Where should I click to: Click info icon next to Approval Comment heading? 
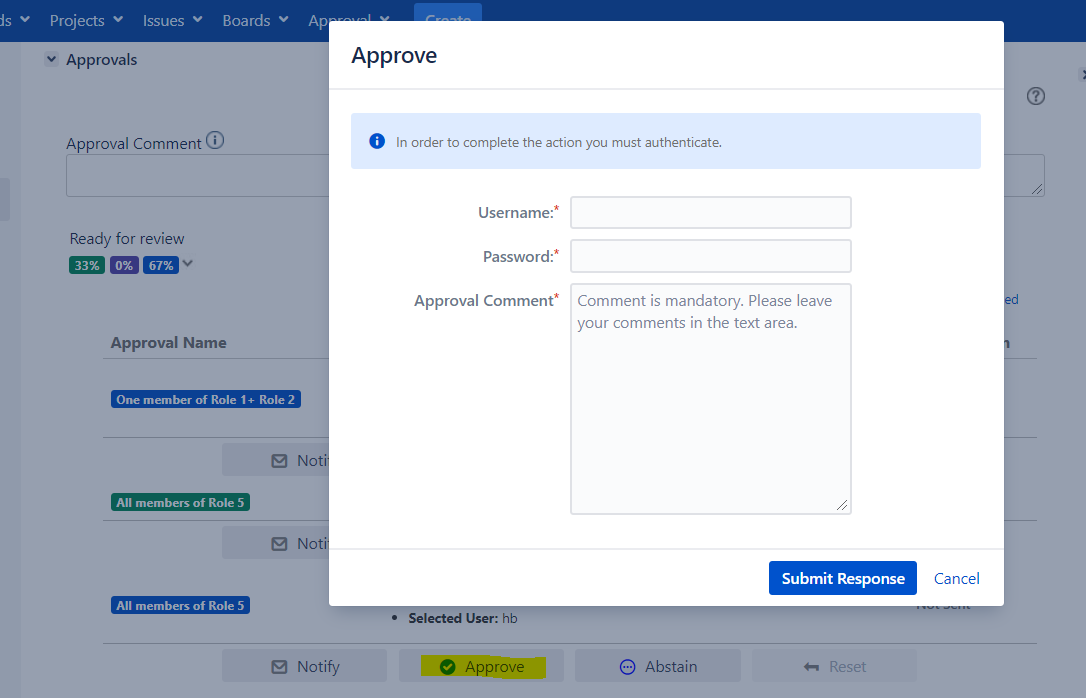pyautogui.click(x=214, y=141)
